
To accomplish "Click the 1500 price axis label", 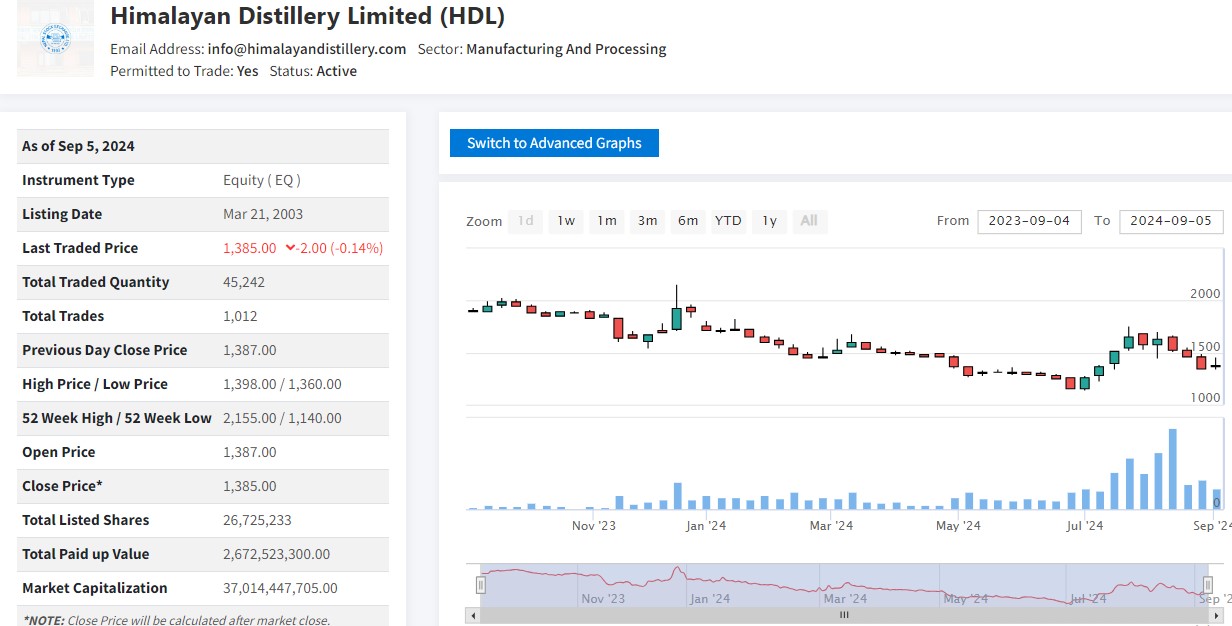I will [x=1205, y=346].
